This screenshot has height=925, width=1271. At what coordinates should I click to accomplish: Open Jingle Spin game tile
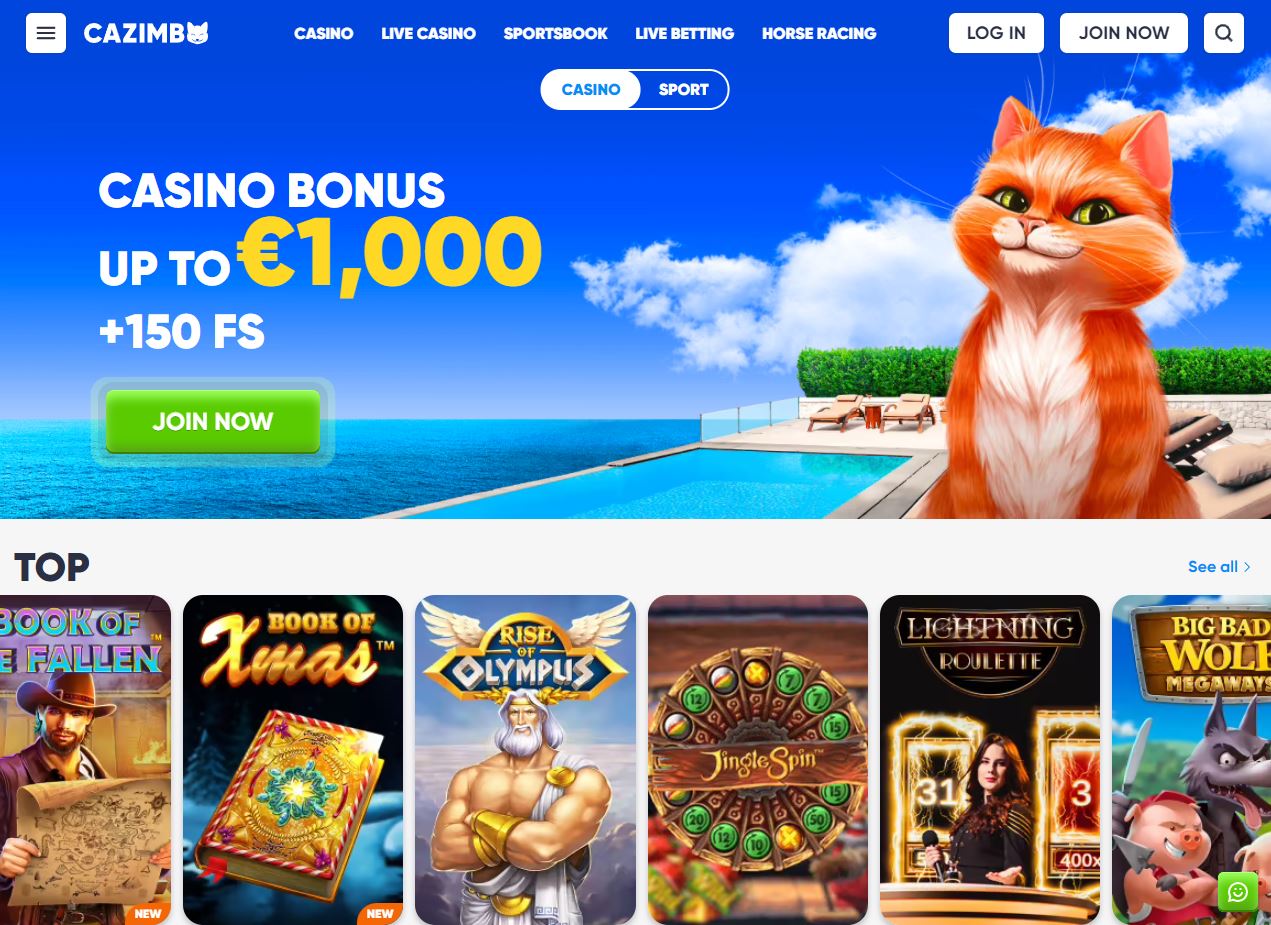[x=758, y=760]
